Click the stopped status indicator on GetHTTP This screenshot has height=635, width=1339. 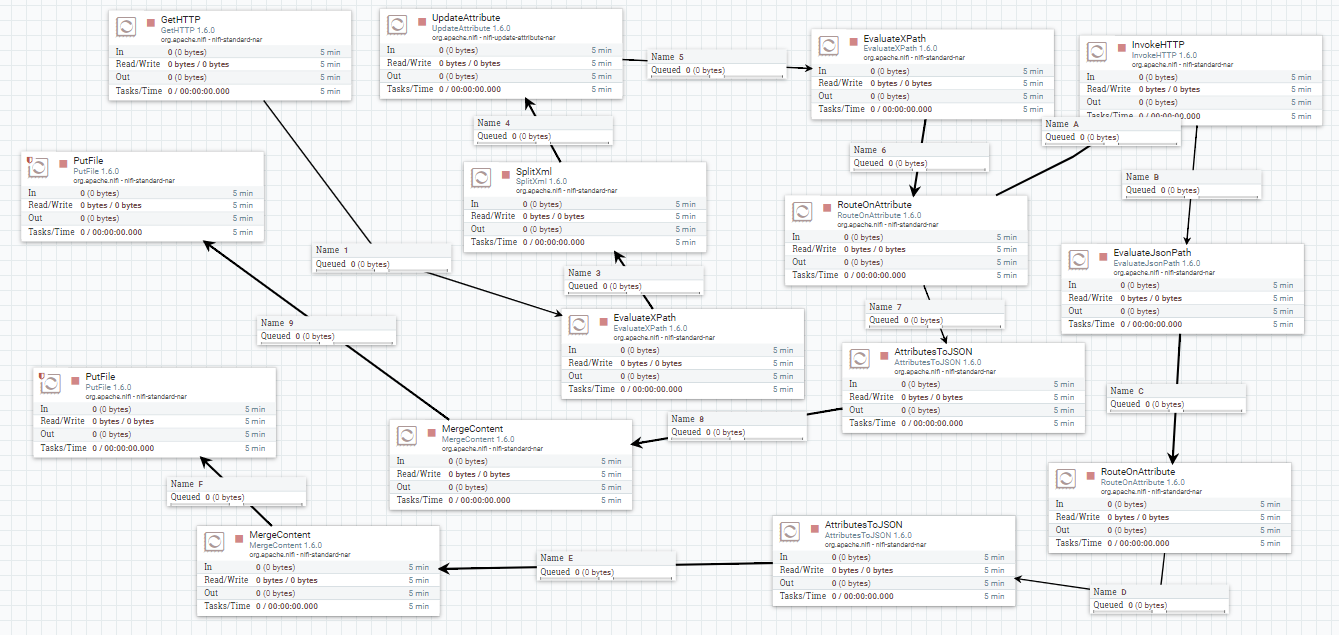tap(151, 22)
